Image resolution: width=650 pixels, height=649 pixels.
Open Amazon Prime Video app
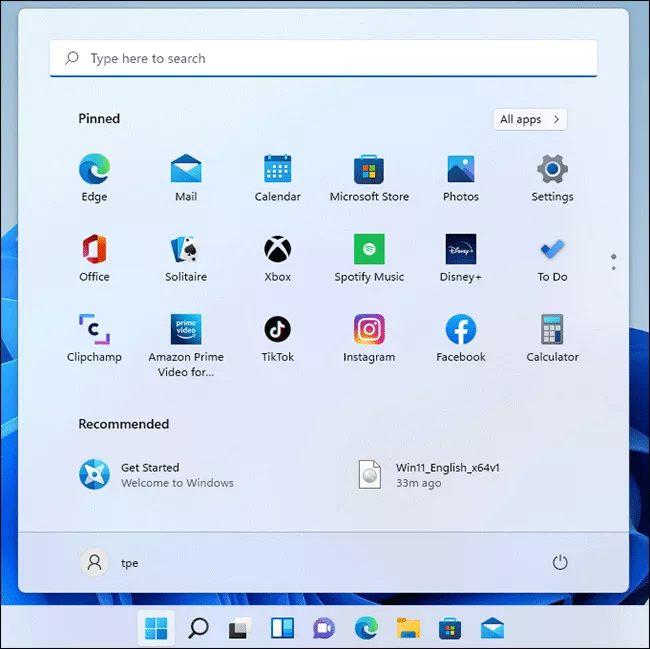click(x=186, y=345)
